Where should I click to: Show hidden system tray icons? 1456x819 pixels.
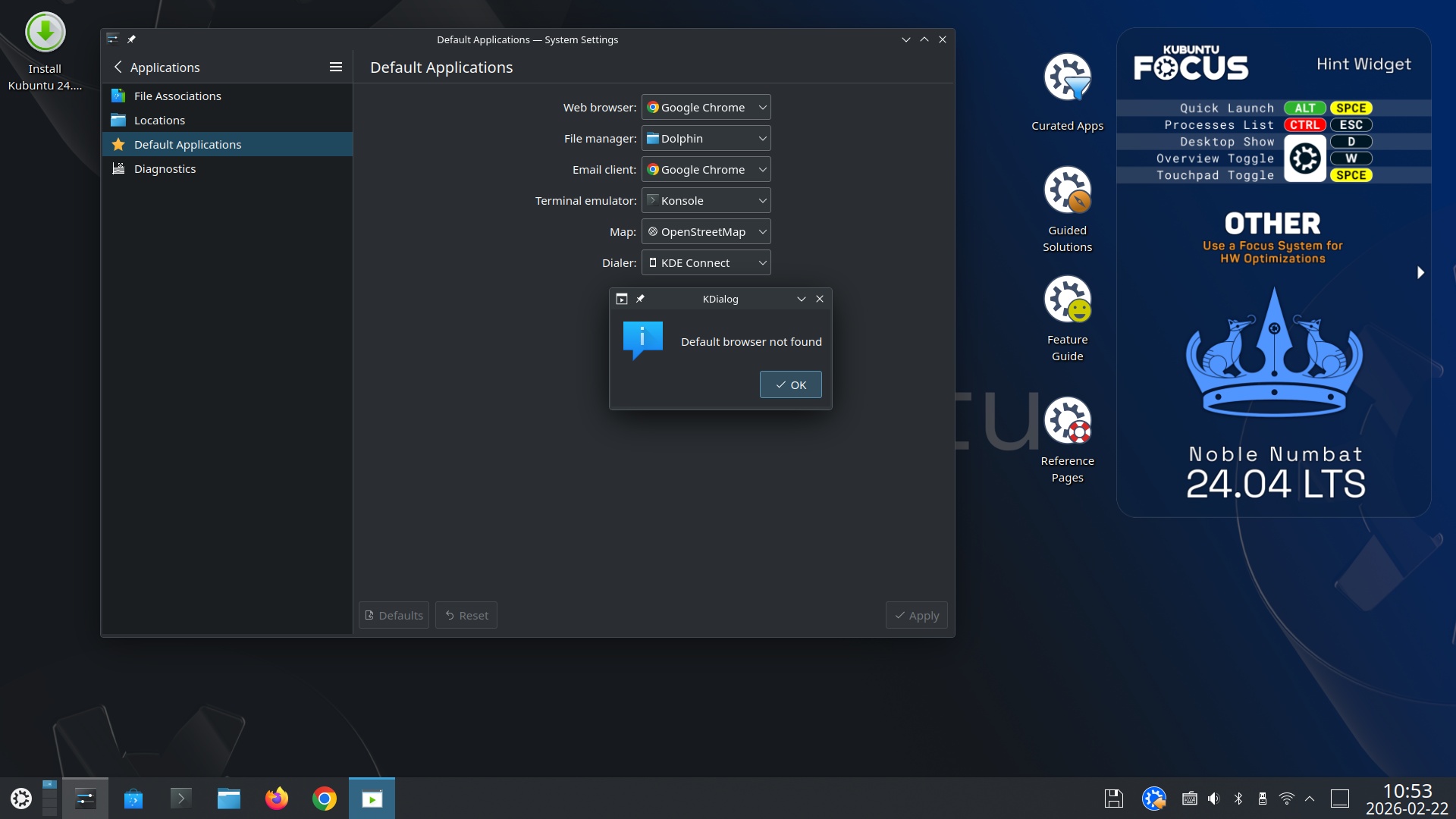[1310, 799]
